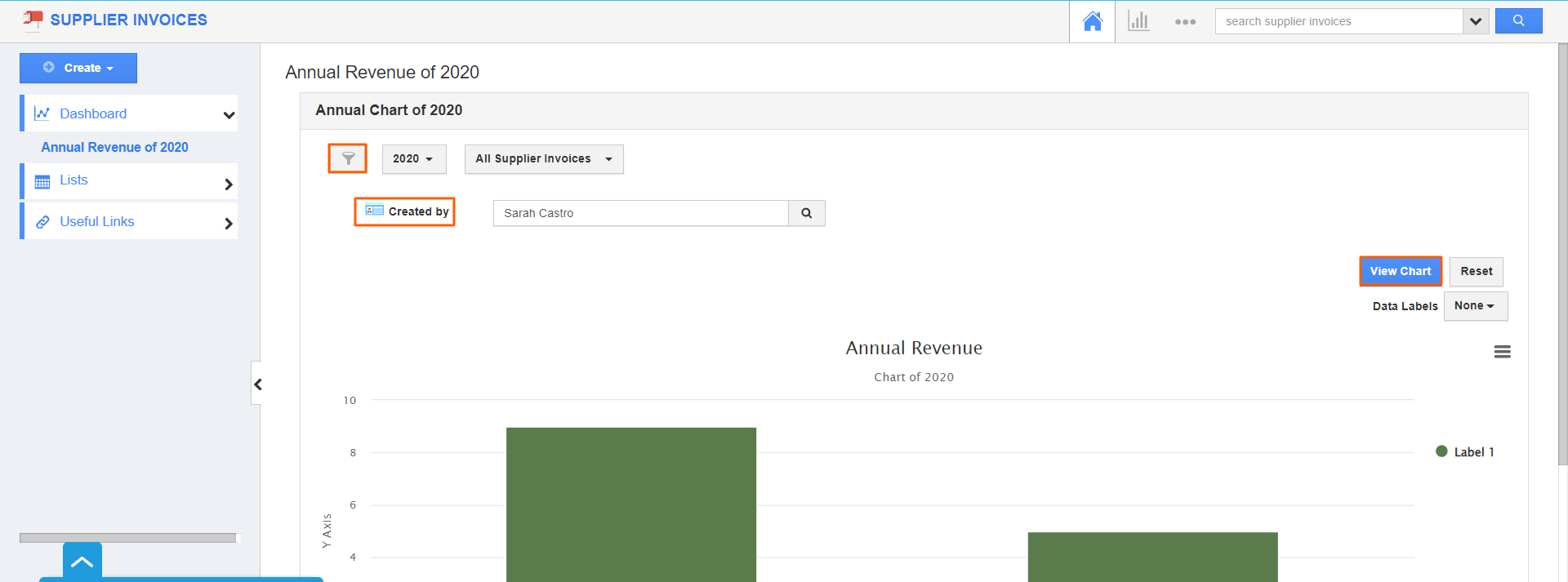
Task: Select Useful Links in the sidebar
Action: click(96, 221)
